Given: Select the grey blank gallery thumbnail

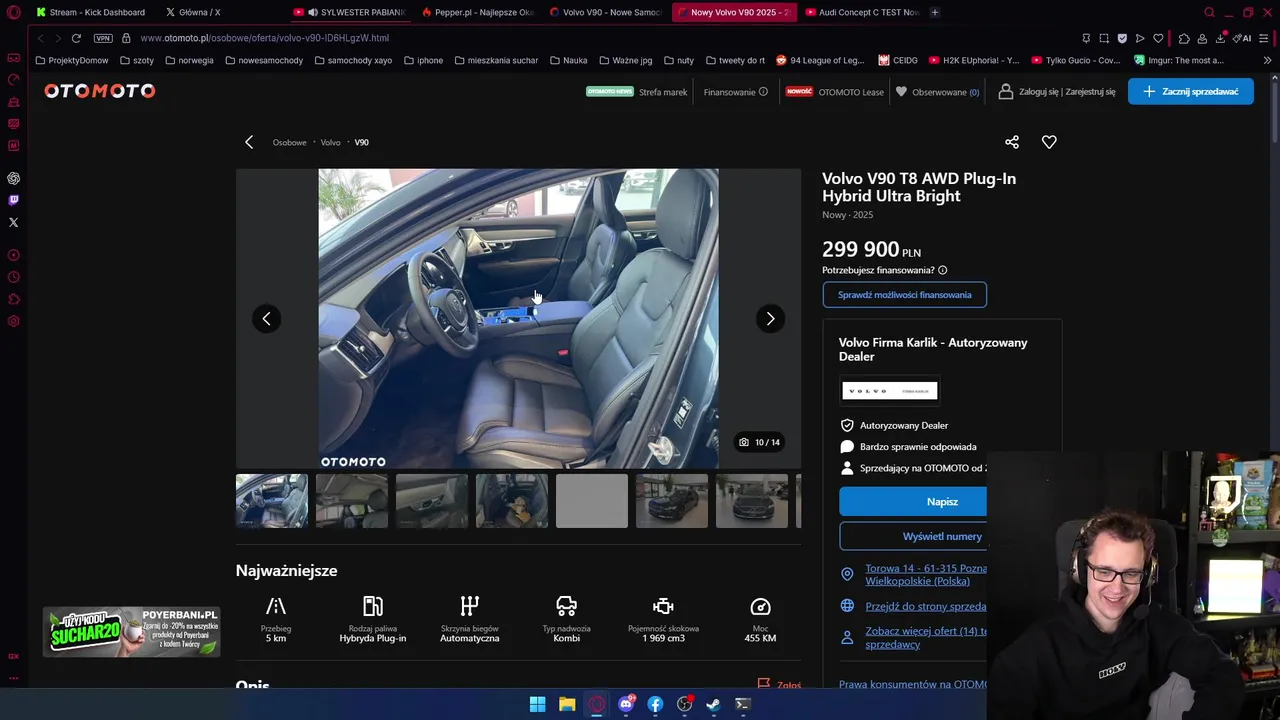Looking at the screenshot, I should tap(592, 501).
